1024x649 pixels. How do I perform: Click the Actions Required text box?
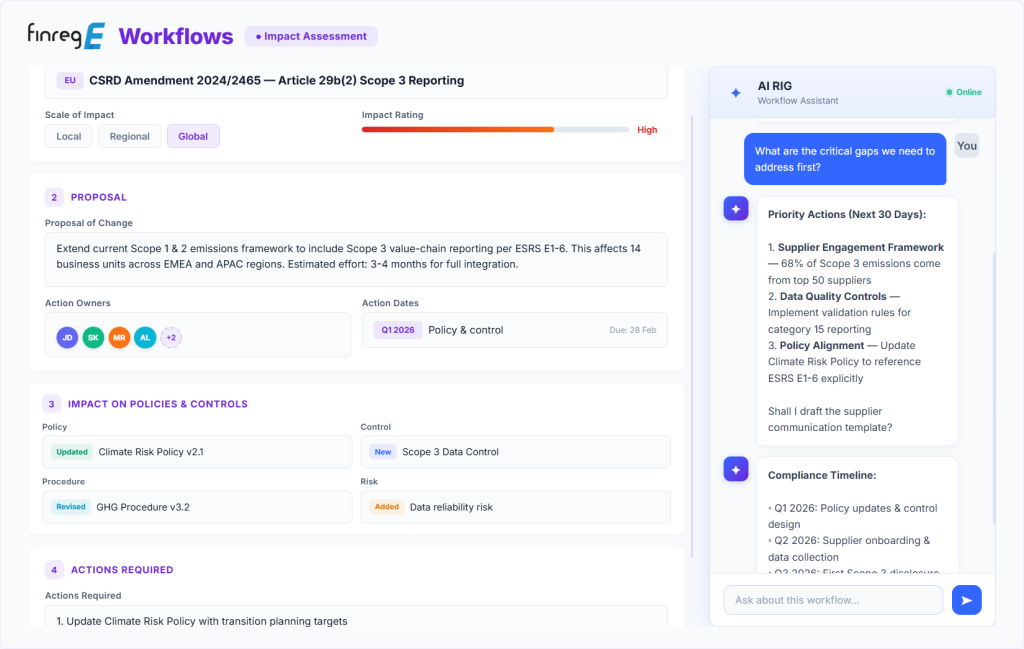click(x=356, y=616)
